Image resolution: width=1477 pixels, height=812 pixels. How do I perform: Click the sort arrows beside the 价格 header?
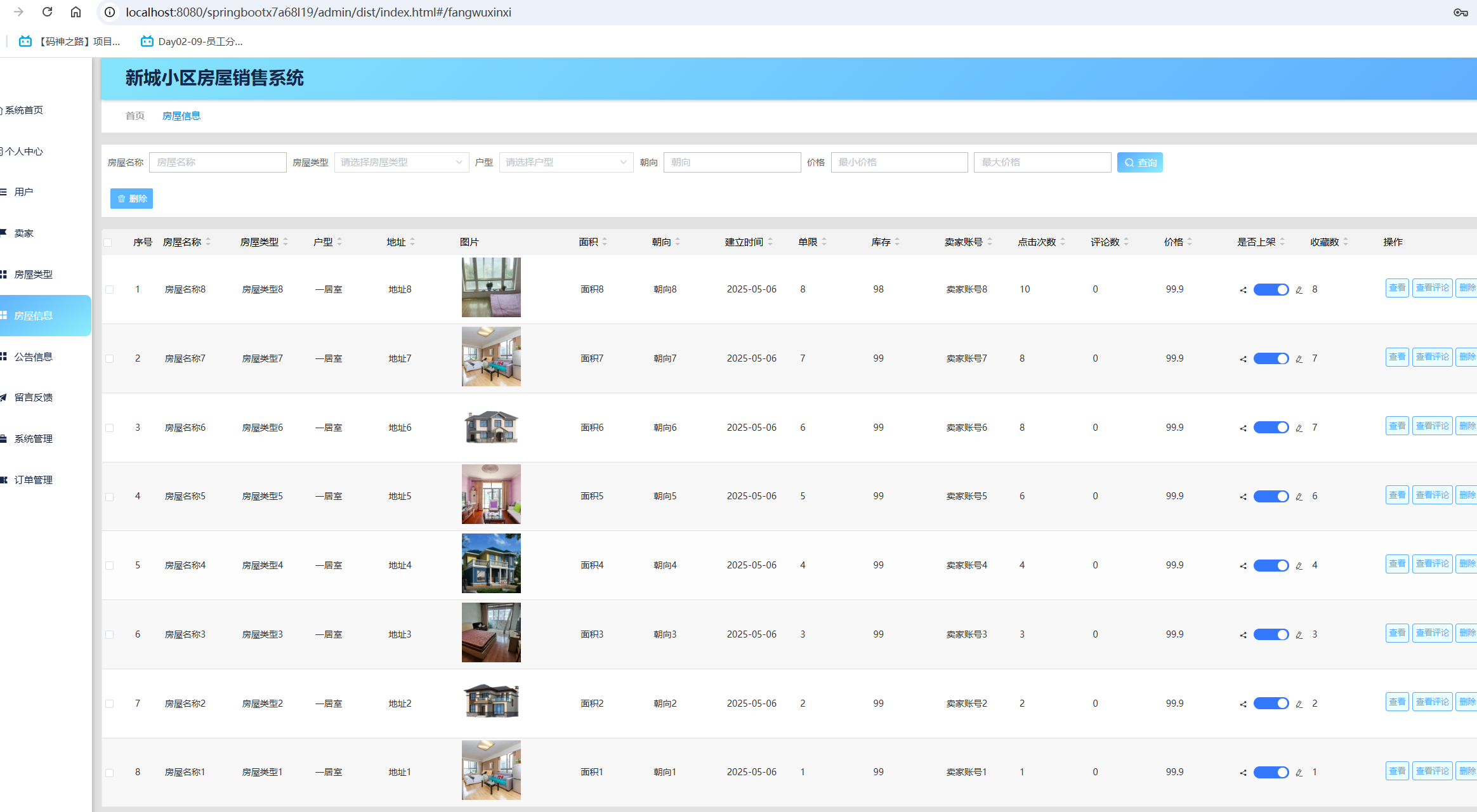tap(1190, 242)
